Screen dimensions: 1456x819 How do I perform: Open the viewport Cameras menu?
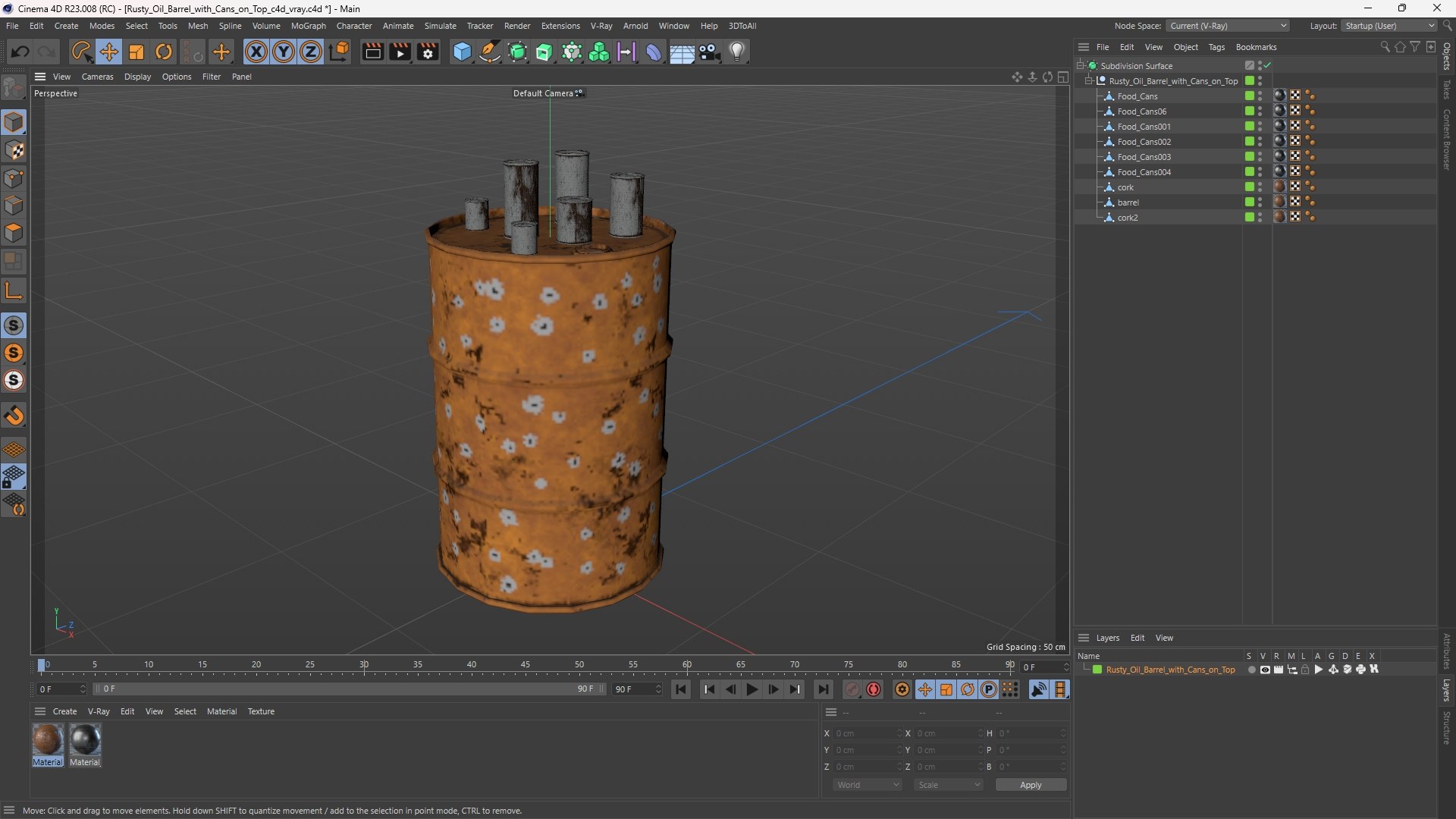pos(97,77)
